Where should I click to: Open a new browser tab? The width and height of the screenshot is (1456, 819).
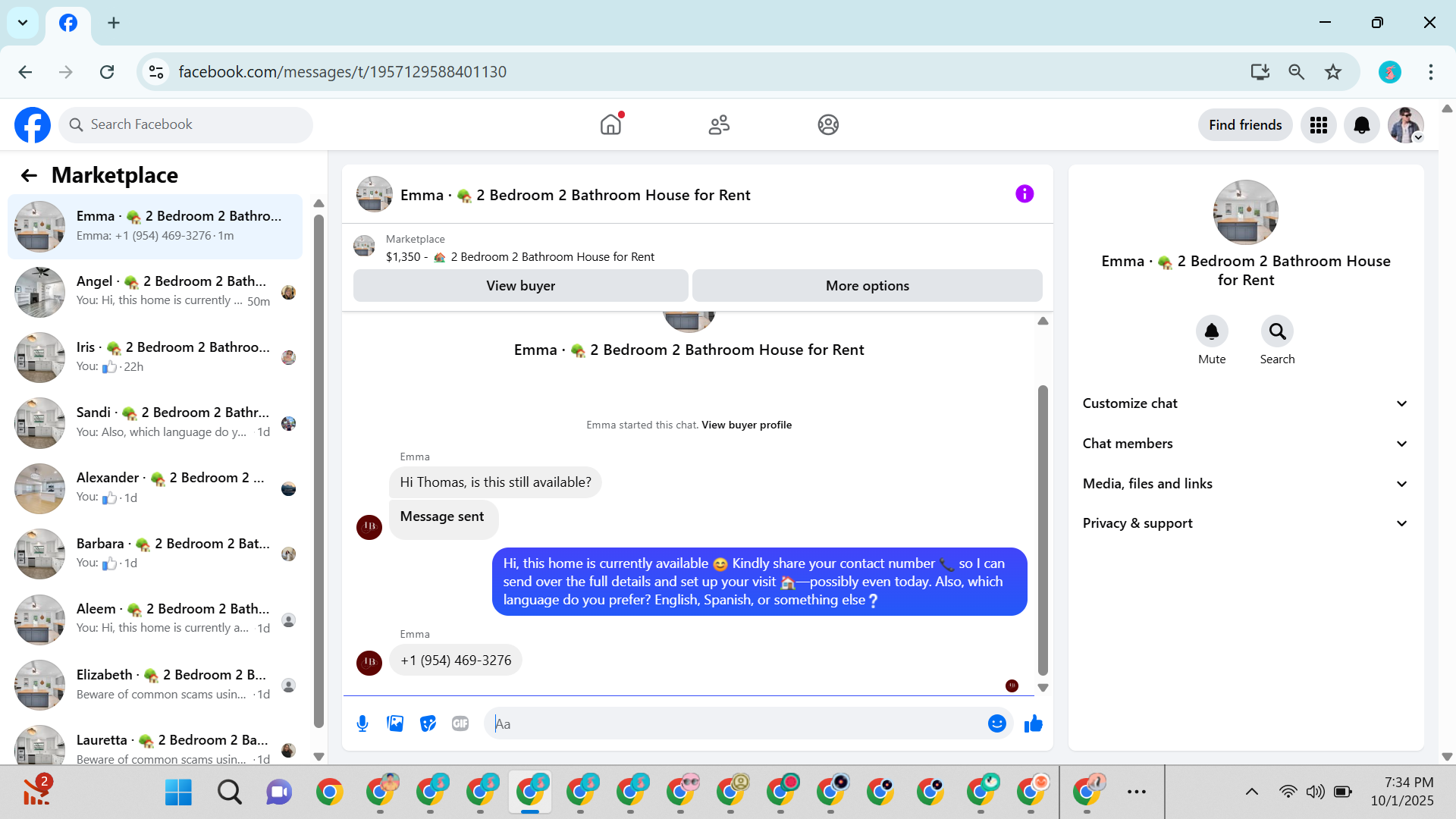(114, 23)
